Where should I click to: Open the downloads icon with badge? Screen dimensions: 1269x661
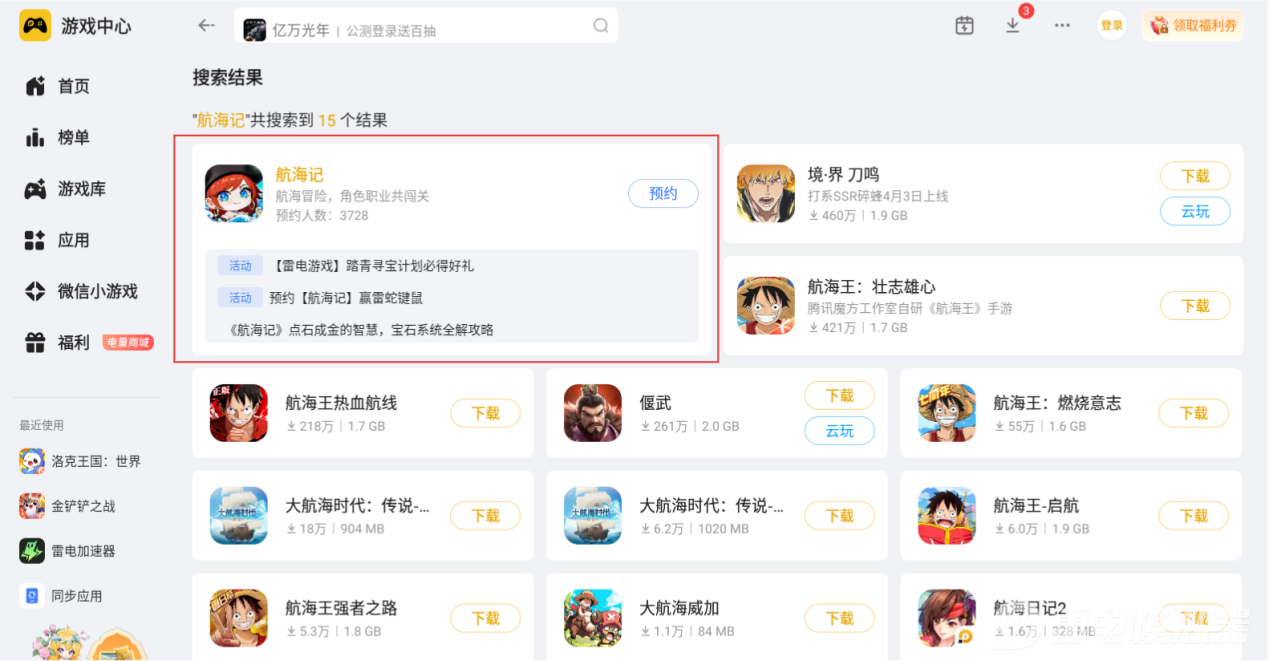[x=1013, y=25]
